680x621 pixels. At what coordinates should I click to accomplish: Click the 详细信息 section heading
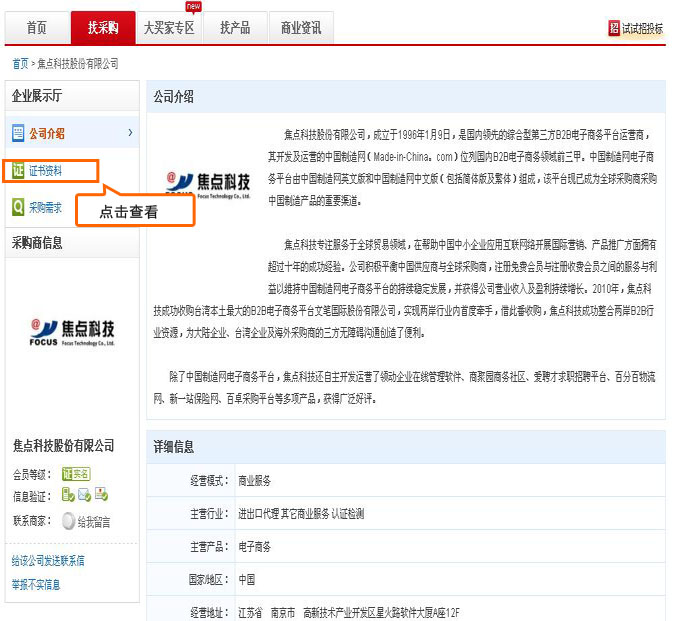click(x=173, y=447)
